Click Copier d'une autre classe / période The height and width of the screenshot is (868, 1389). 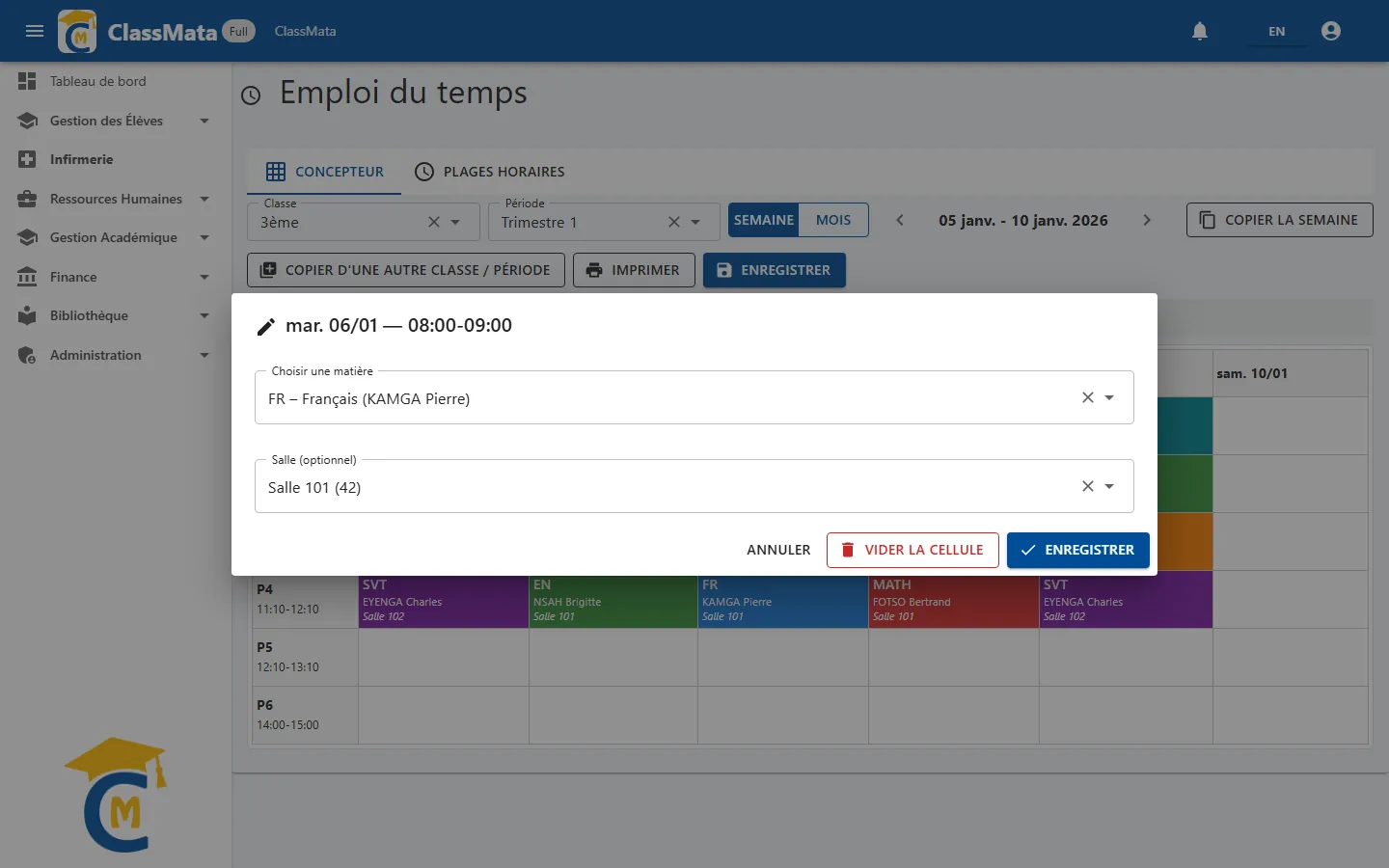click(406, 270)
